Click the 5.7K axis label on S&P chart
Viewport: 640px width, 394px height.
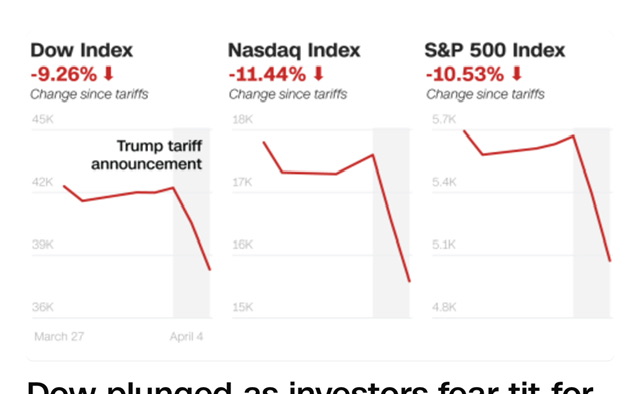tap(444, 119)
